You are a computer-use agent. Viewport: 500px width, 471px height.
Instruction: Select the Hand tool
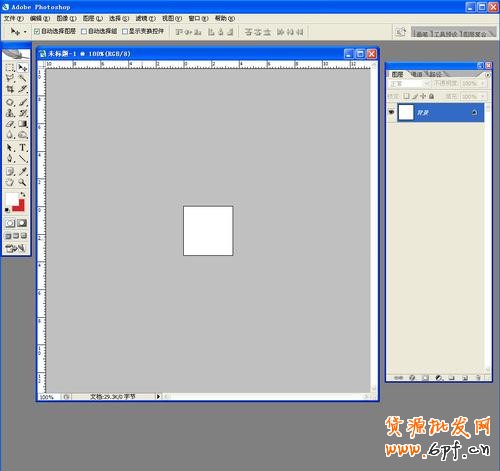[10, 182]
